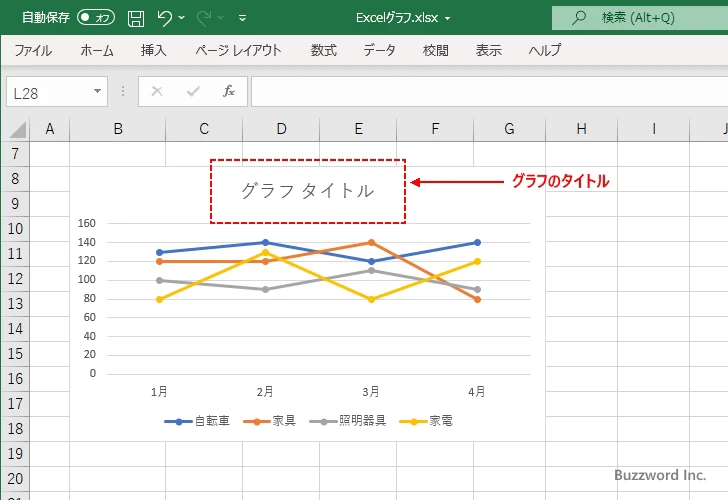
Task: Click the 4月 category axis label
Action: [x=477, y=392]
